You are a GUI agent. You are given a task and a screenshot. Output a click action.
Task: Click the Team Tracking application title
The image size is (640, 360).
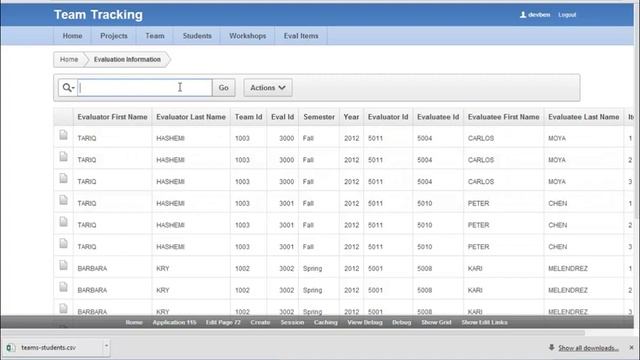click(98, 15)
